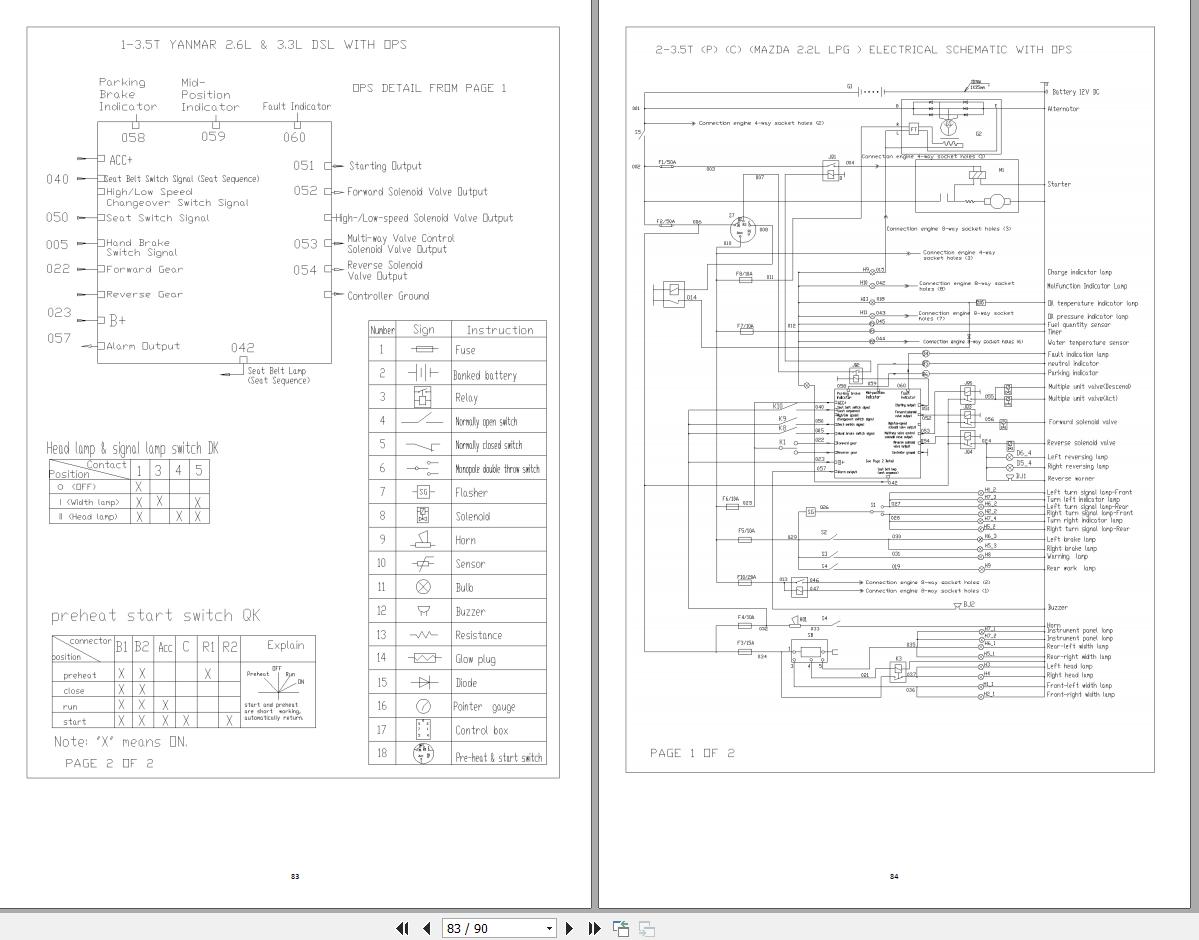Select the 'Forward Solenoid Valve Output' label
The image size is (1199, 940).
[x=418, y=192]
